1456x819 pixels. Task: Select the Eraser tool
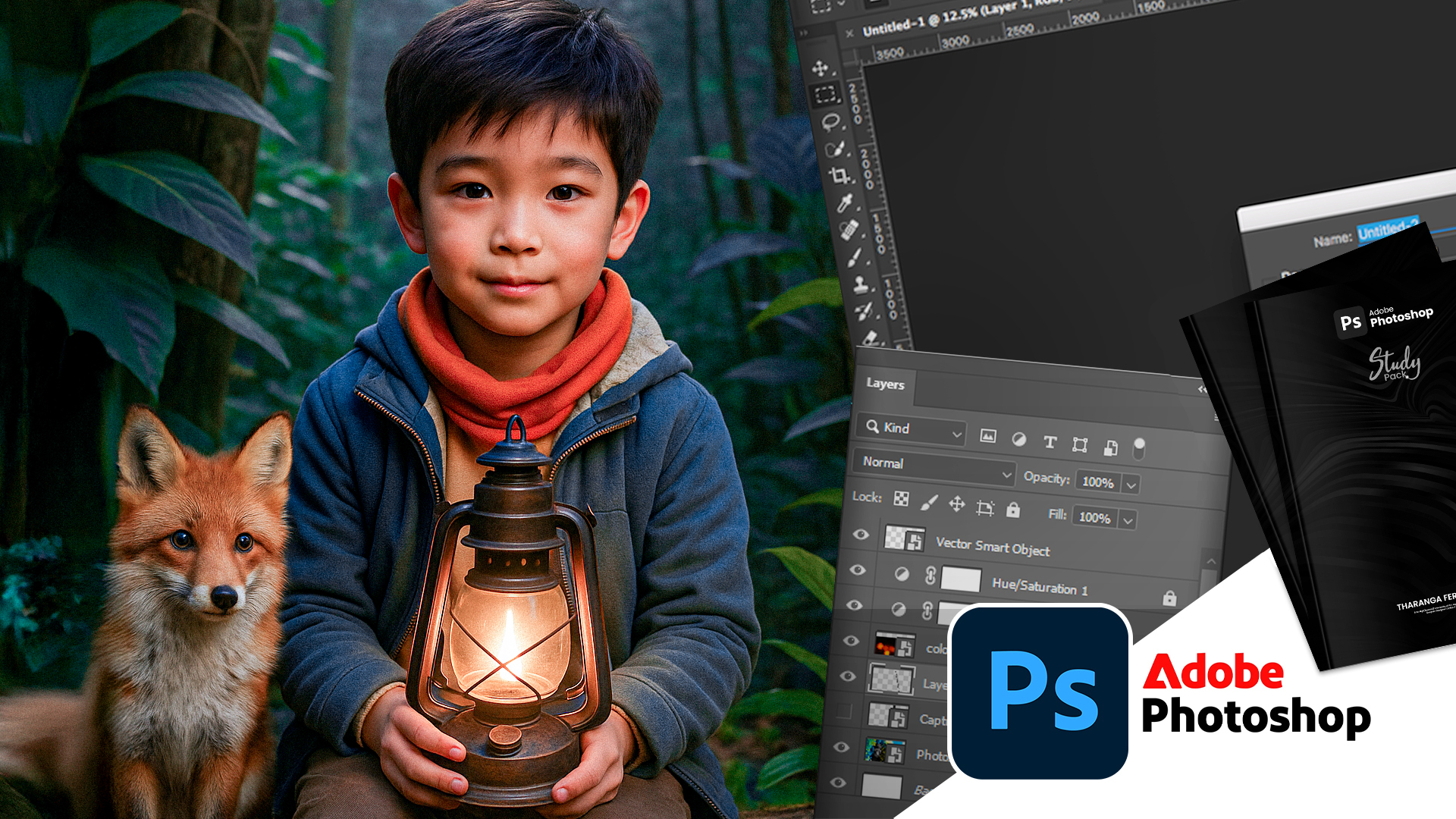tap(870, 337)
